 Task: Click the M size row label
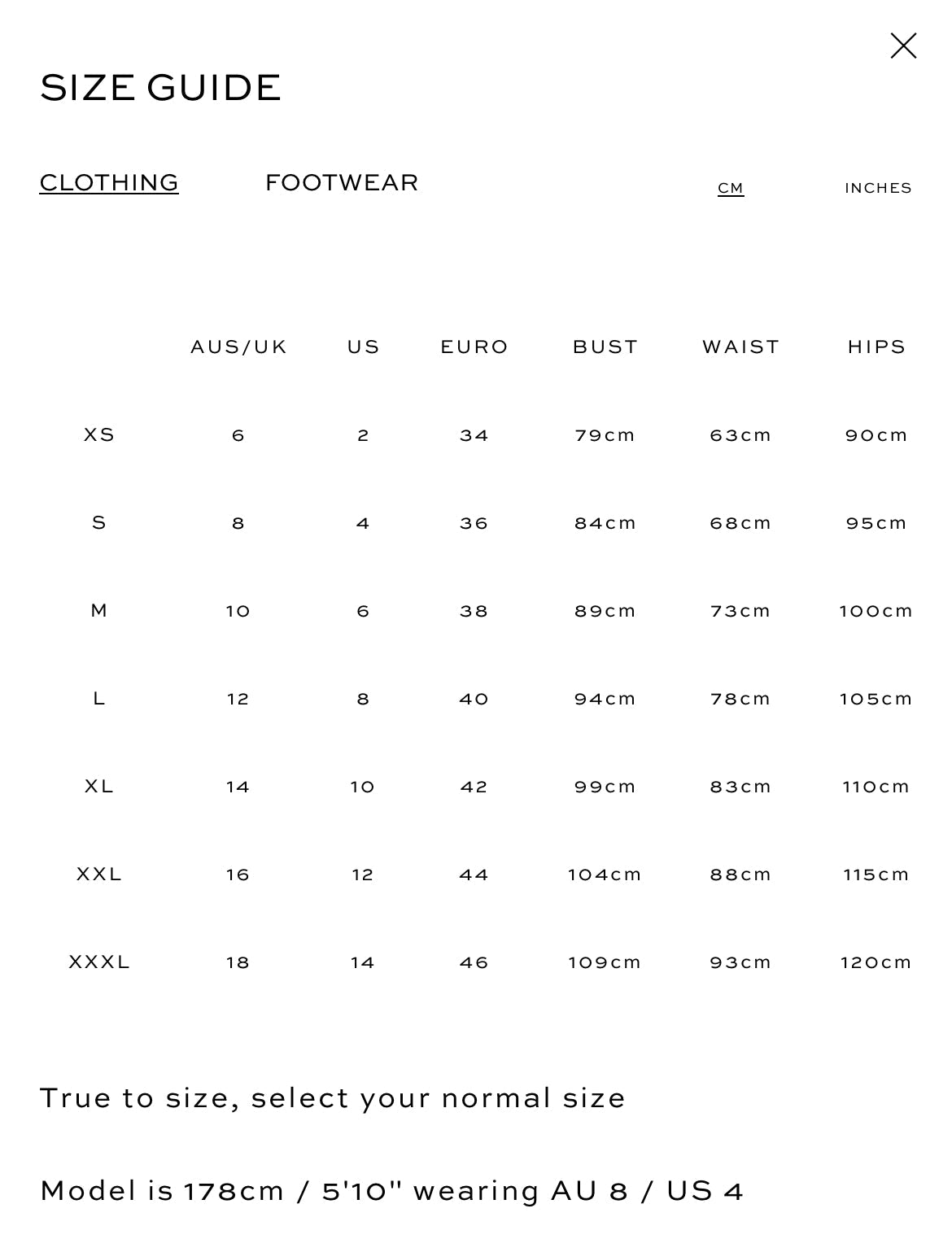pos(99,611)
